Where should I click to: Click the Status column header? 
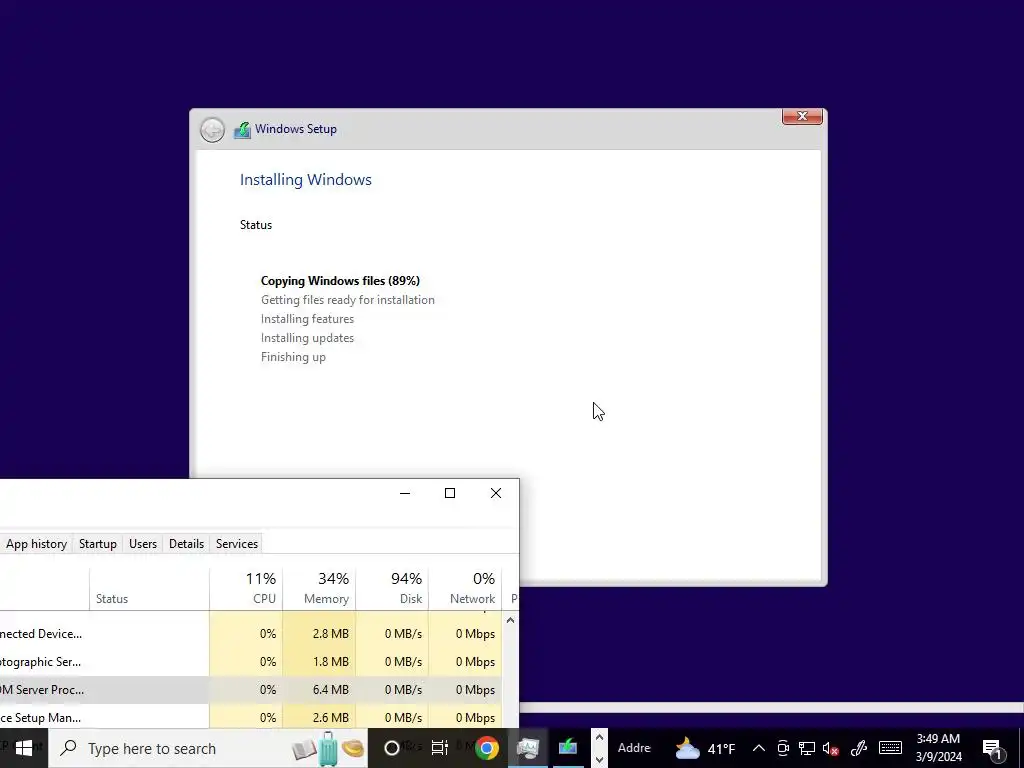(x=150, y=588)
